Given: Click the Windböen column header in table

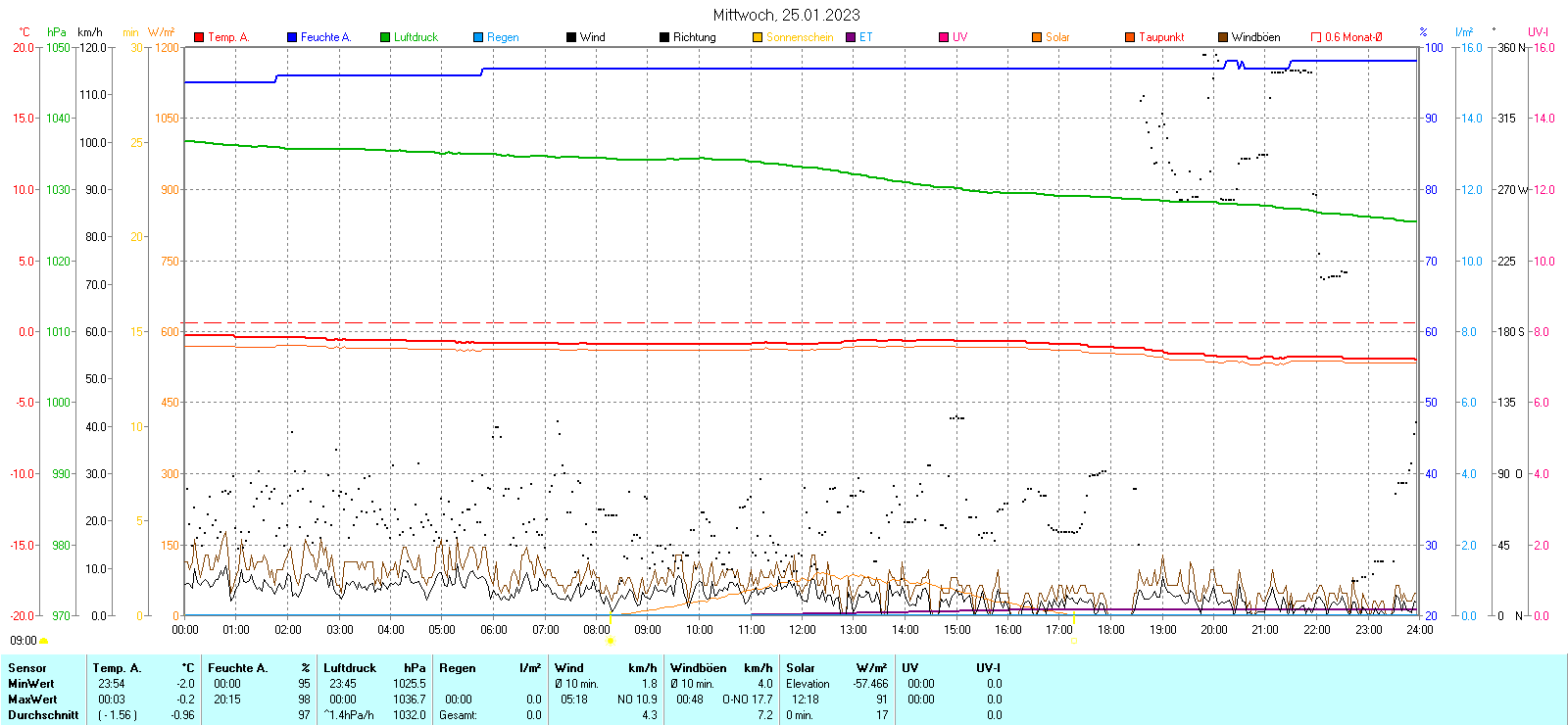Looking at the screenshot, I should pyautogui.click(x=698, y=668).
